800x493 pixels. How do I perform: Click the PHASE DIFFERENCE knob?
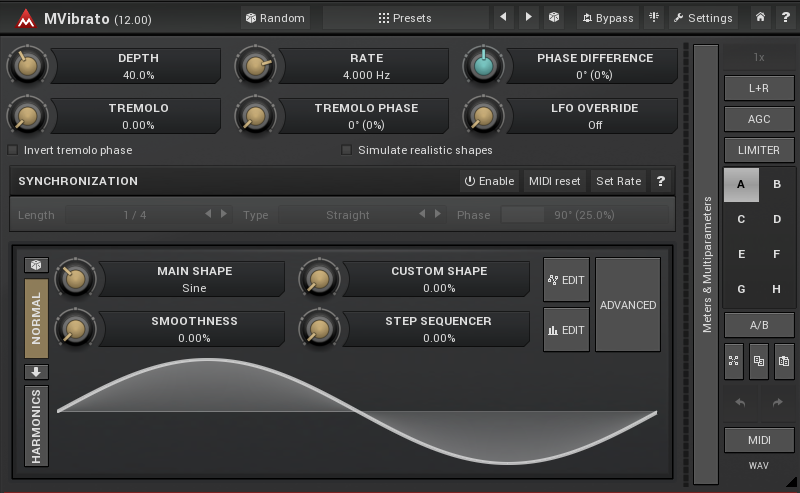[x=484, y=66]
